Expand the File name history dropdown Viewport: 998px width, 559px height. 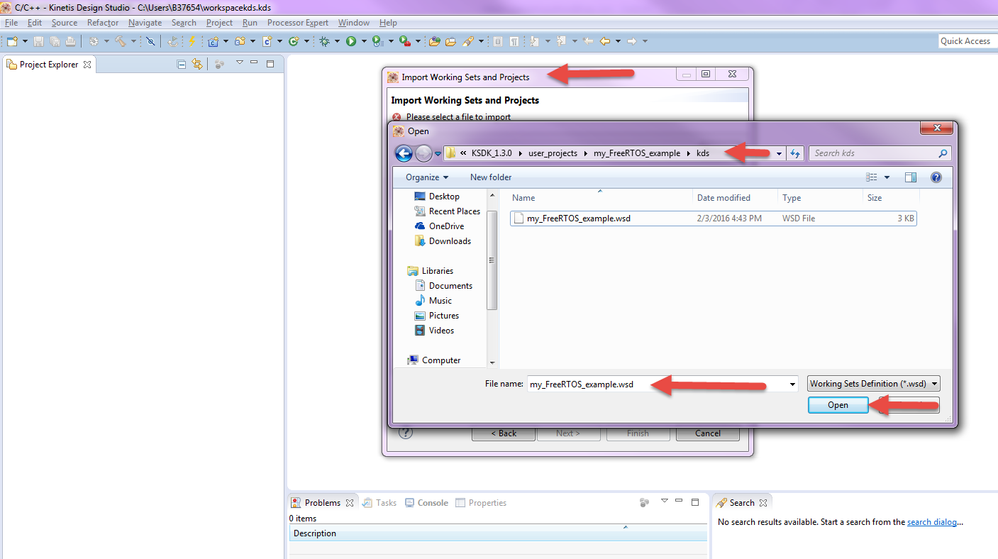coord(792,384)
